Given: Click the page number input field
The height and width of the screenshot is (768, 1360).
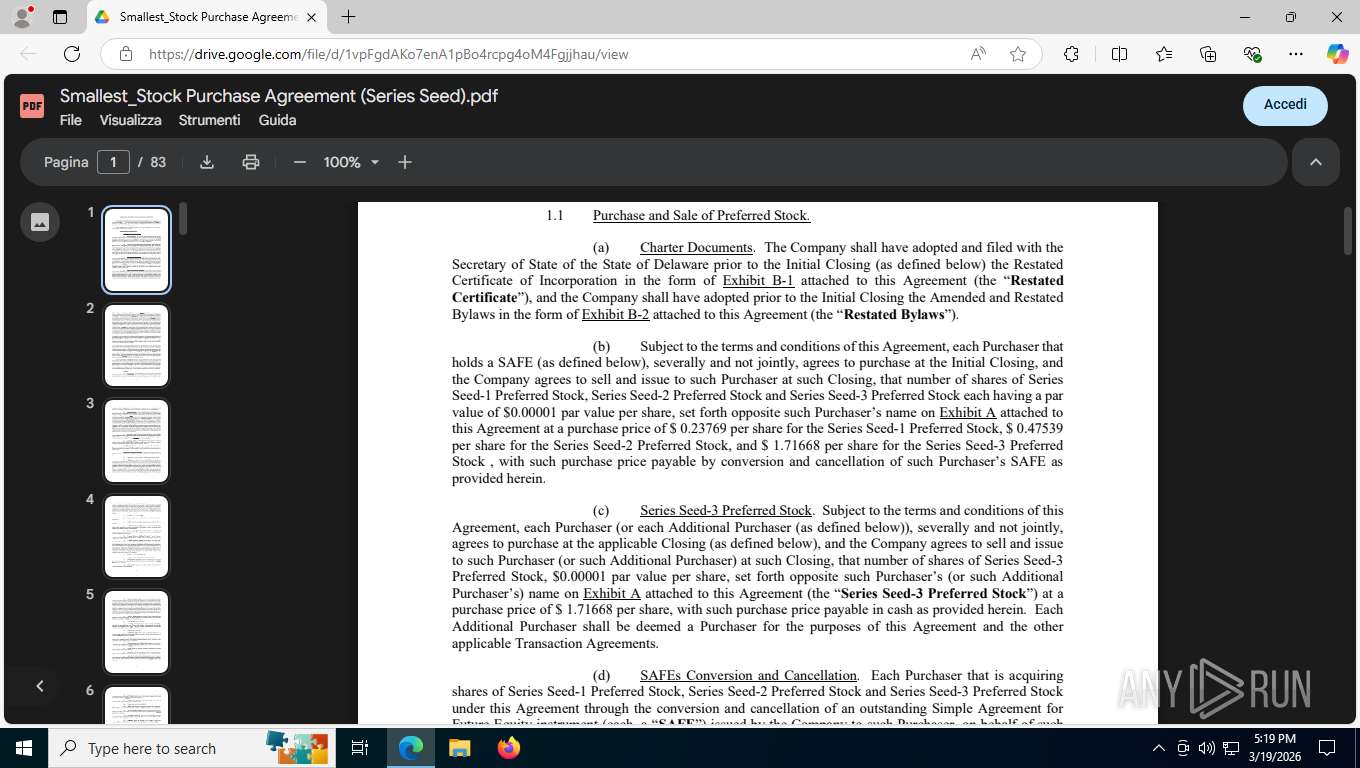Looking at the screenshot, I should click(113, 162).
